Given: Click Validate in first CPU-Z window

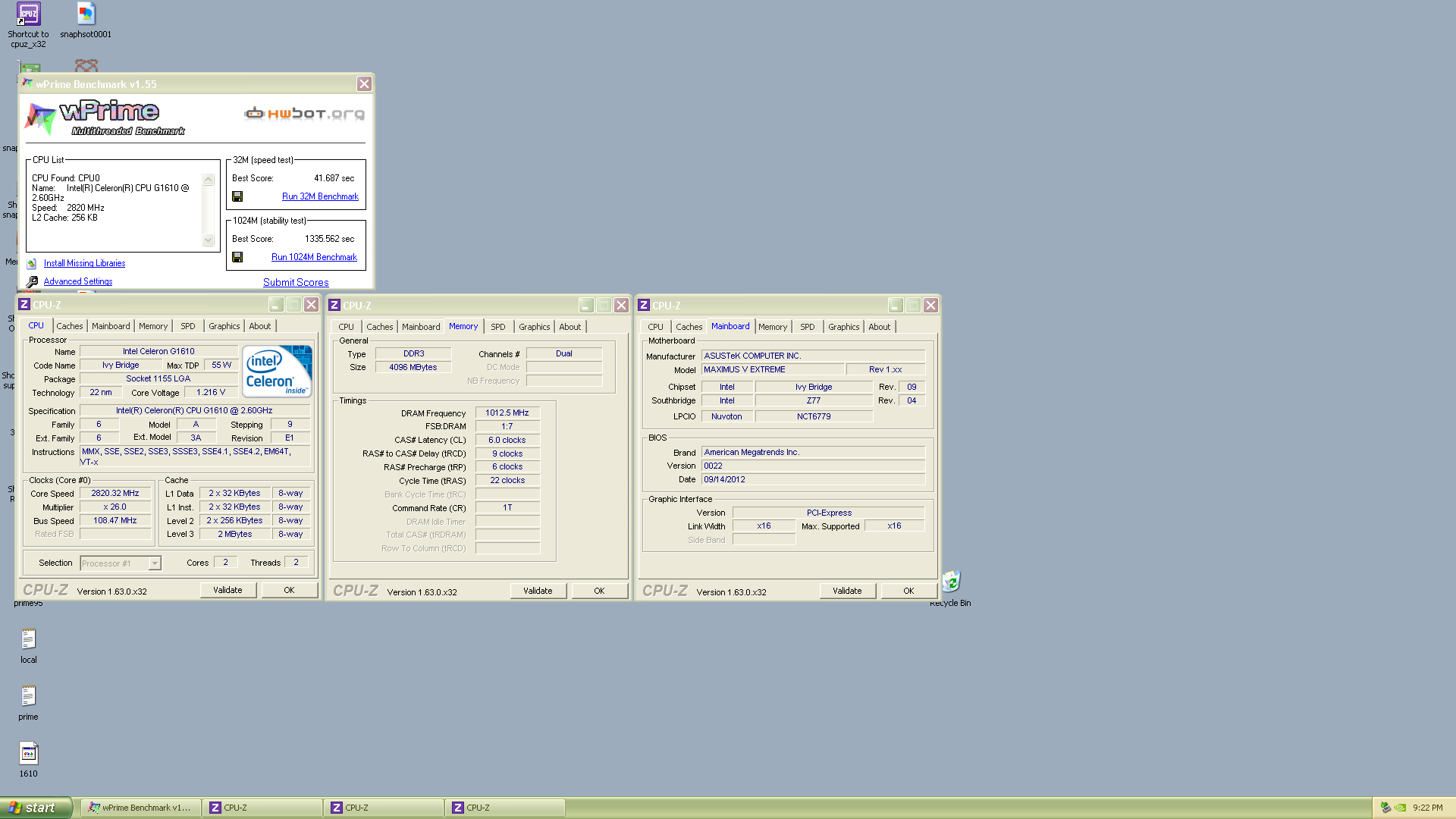Looking at the screenshot, I should coord(227,590).
